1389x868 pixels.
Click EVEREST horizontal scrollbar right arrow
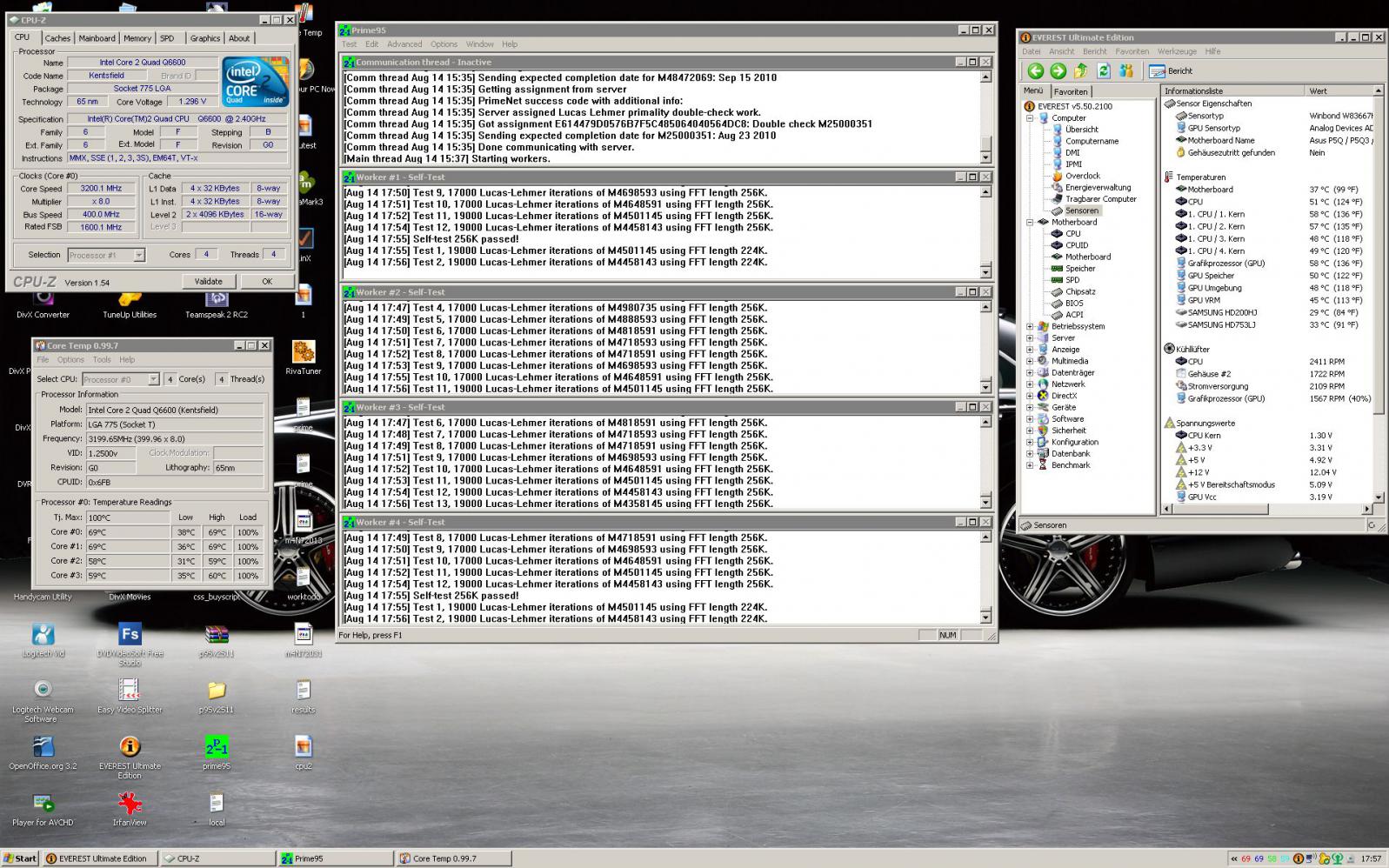click(x=1366, y=509)
